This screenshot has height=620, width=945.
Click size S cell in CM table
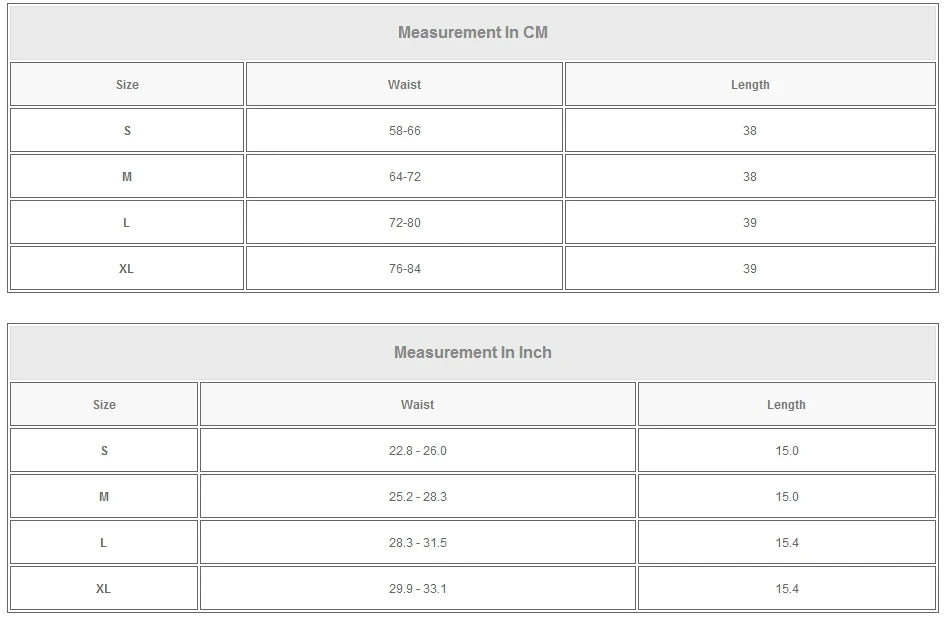(x=127, y=131)
